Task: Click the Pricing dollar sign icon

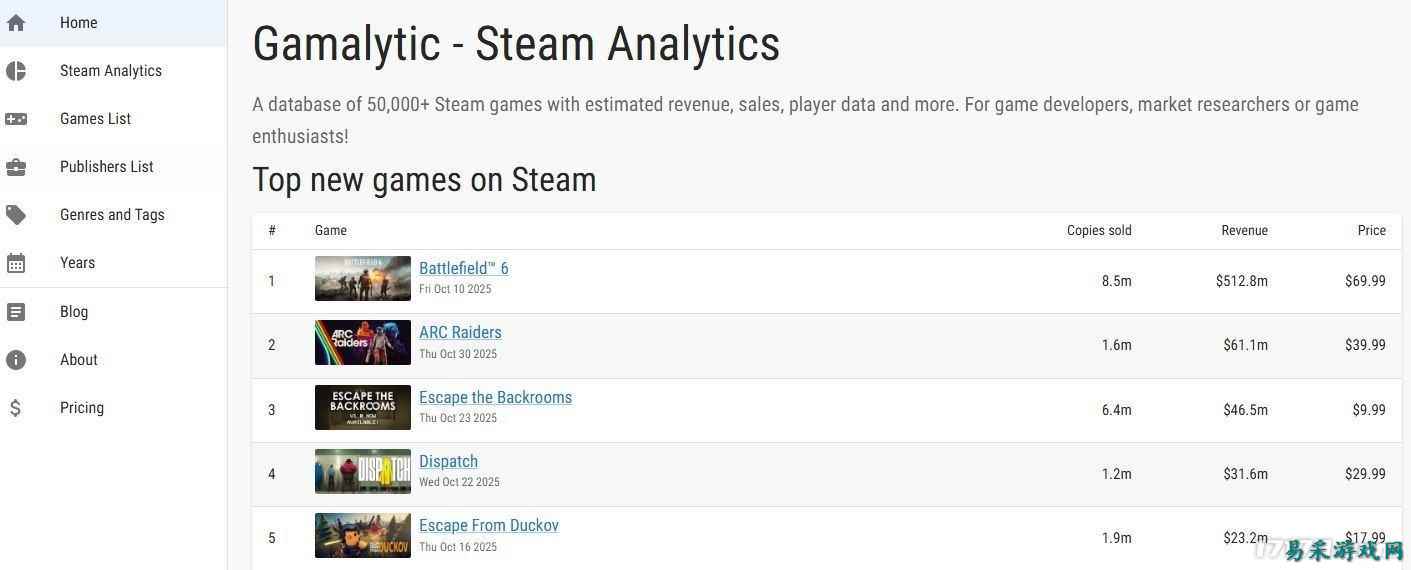Action: click(16, 408)
